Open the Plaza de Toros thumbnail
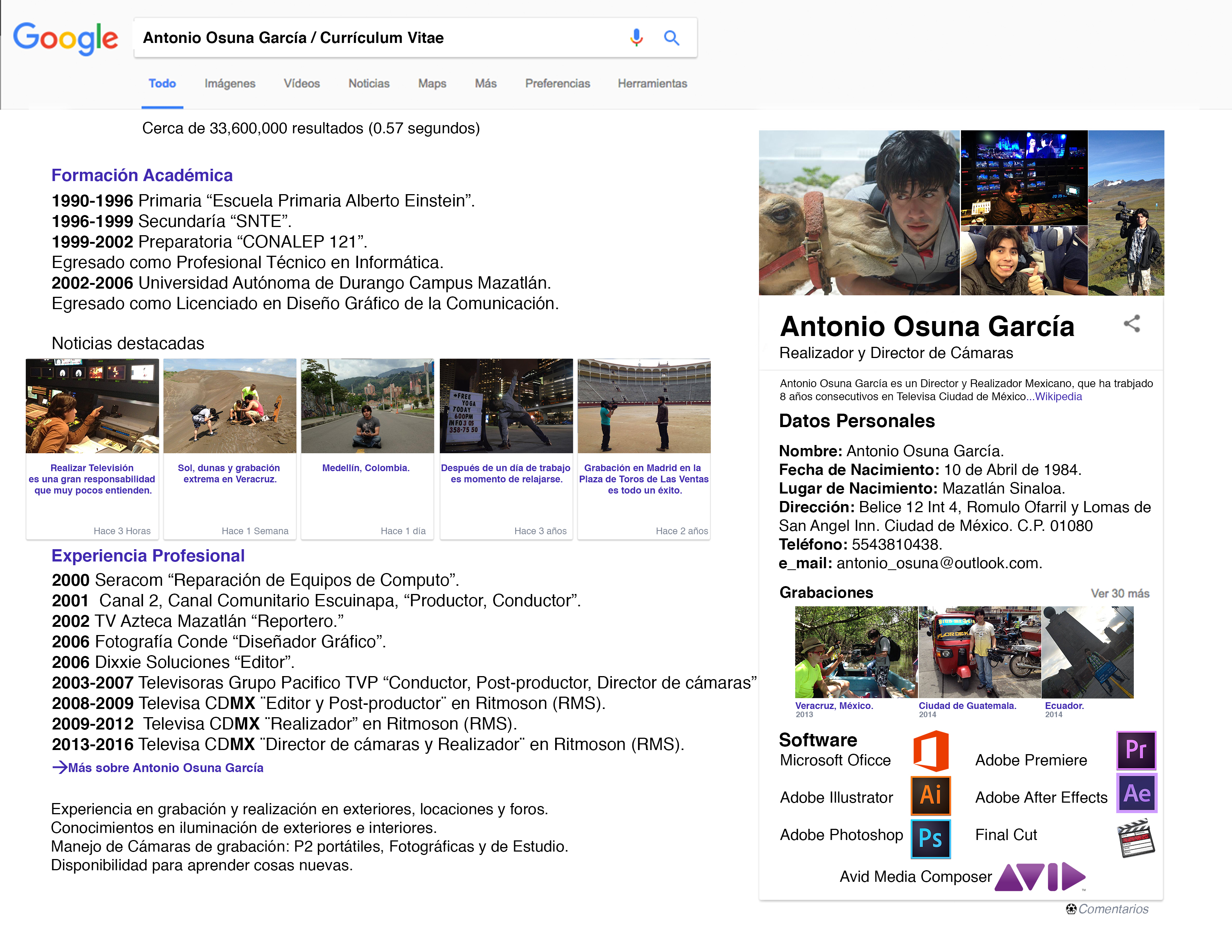This screenshot has height=952, width=1232. pyautogui.click(x=644, y=405)
